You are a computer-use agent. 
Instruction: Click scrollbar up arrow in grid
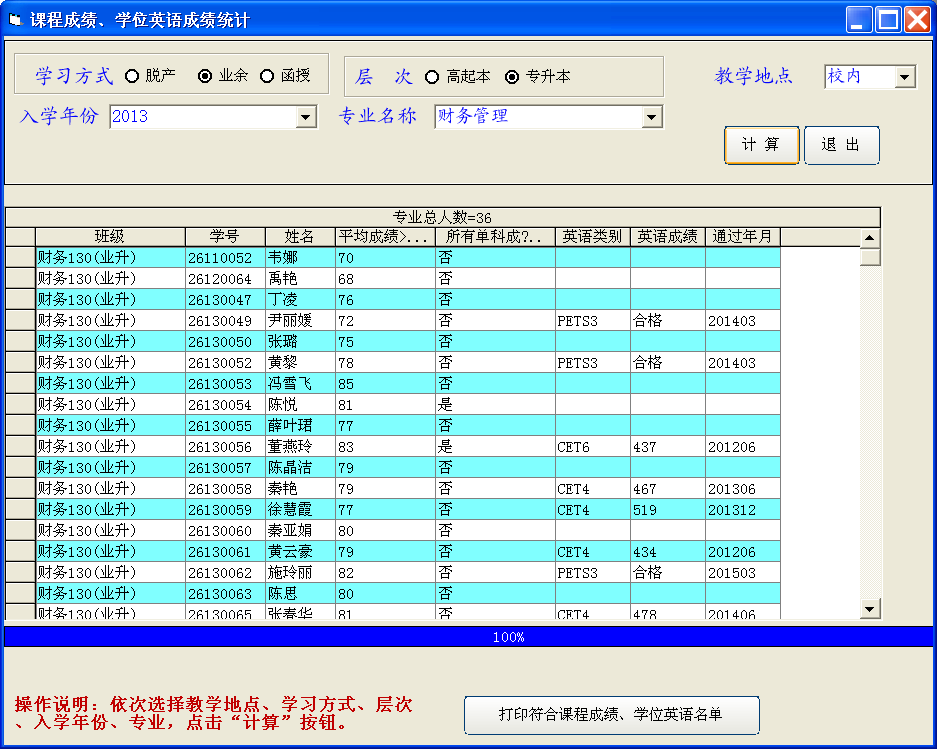[x=870, y=238]
